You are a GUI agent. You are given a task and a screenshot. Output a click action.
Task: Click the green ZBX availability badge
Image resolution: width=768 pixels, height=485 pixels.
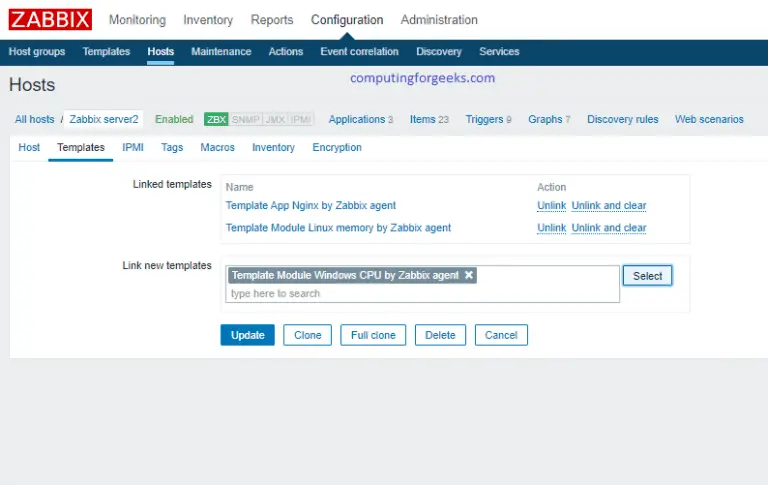coord(216,119)
